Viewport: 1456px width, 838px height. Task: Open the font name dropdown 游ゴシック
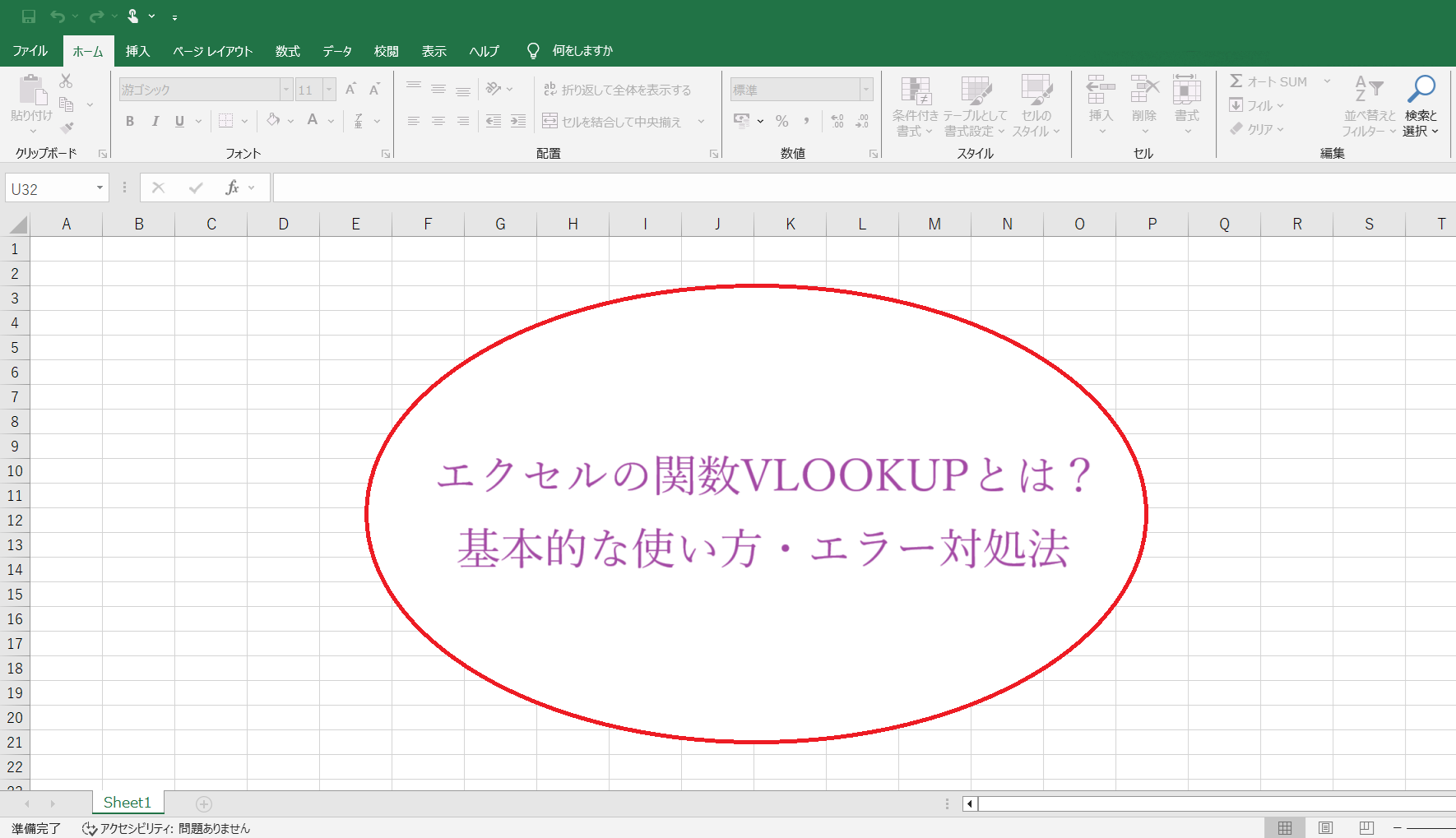[x=286, y=89]
